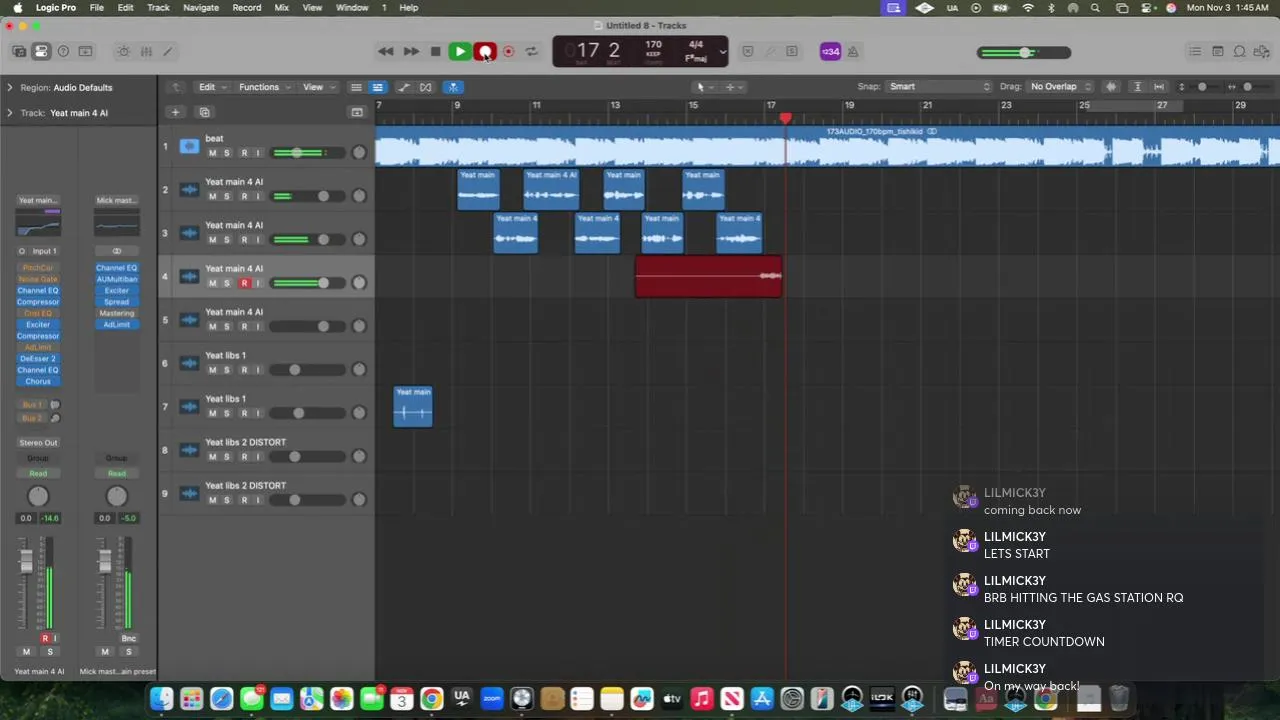This screenshot has height=720, width=1280.
Task: Change the Snap mode from Smart
Action: point(939,87)
